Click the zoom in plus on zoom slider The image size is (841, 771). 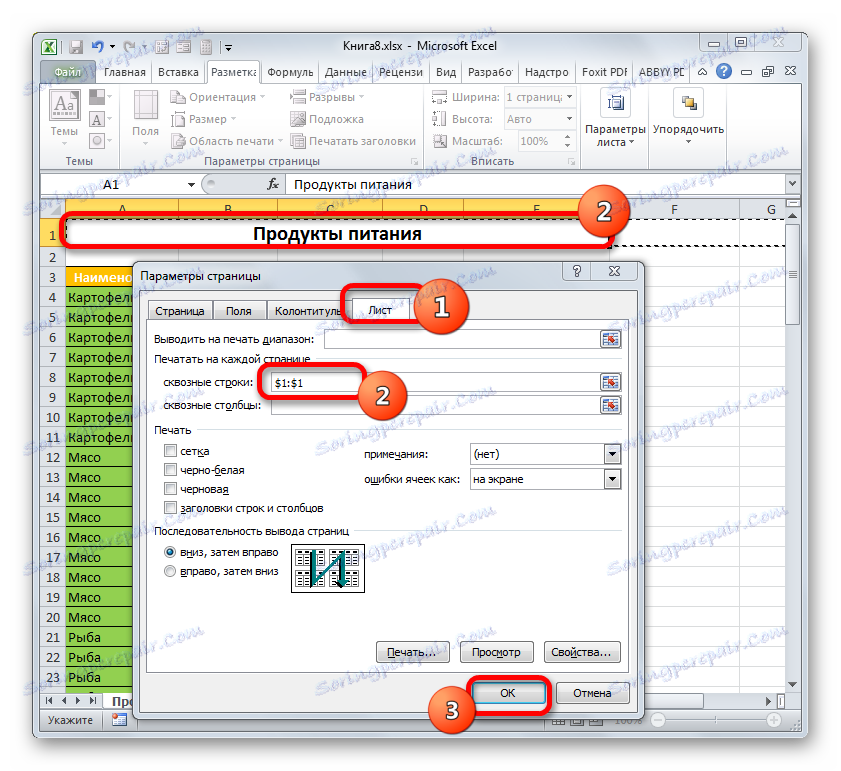[x=773, y=720]
